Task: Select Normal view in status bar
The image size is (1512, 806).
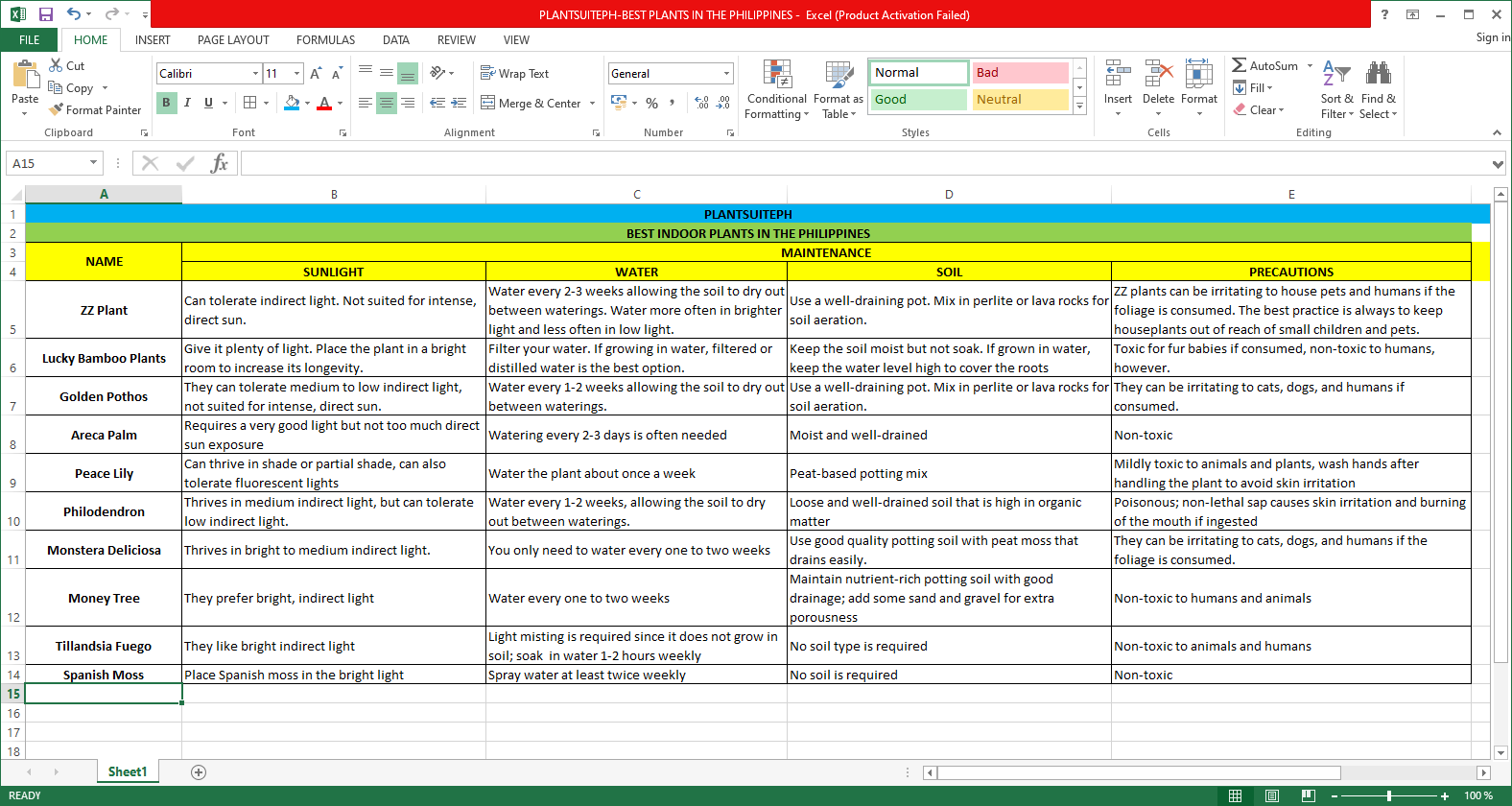Action: [1235, 795]
